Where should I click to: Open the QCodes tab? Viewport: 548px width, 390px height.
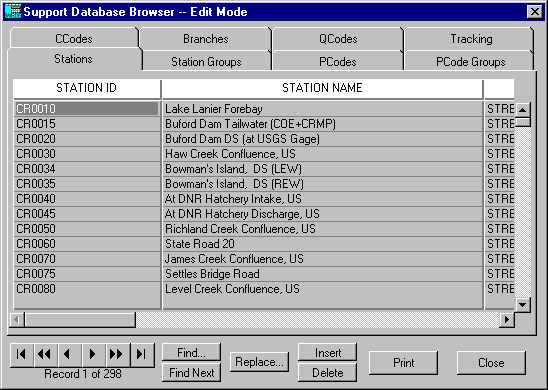click(x=338, y=38)
